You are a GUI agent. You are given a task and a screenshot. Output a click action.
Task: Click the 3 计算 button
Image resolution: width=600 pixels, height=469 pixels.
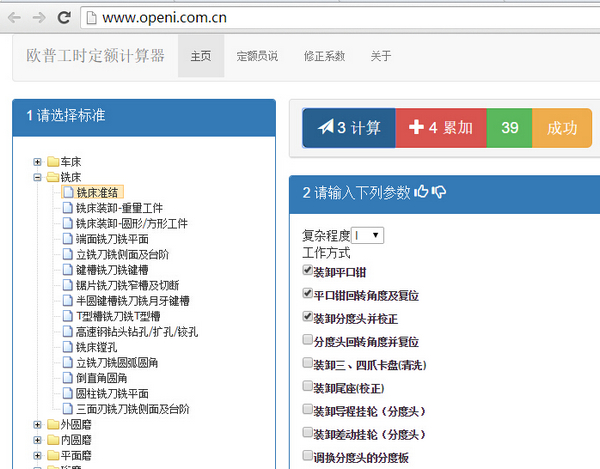349,128
